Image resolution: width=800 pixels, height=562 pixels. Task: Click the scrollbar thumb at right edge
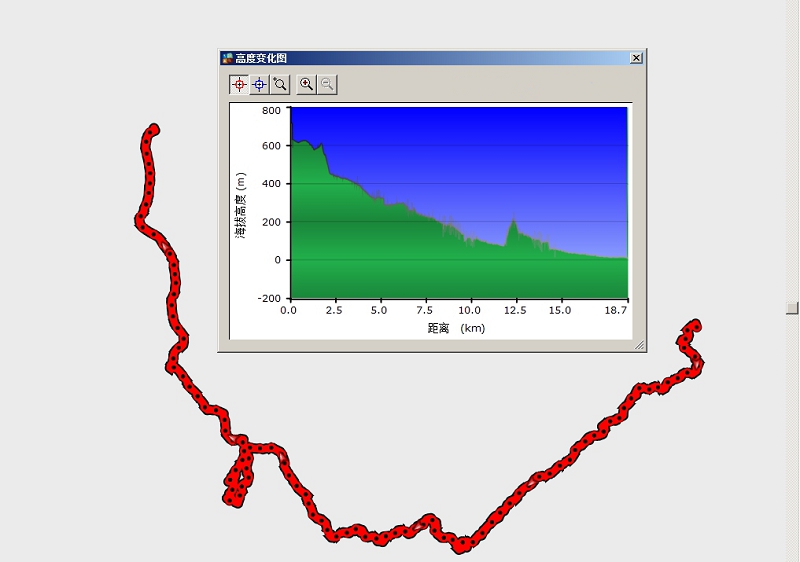[792, 308]
